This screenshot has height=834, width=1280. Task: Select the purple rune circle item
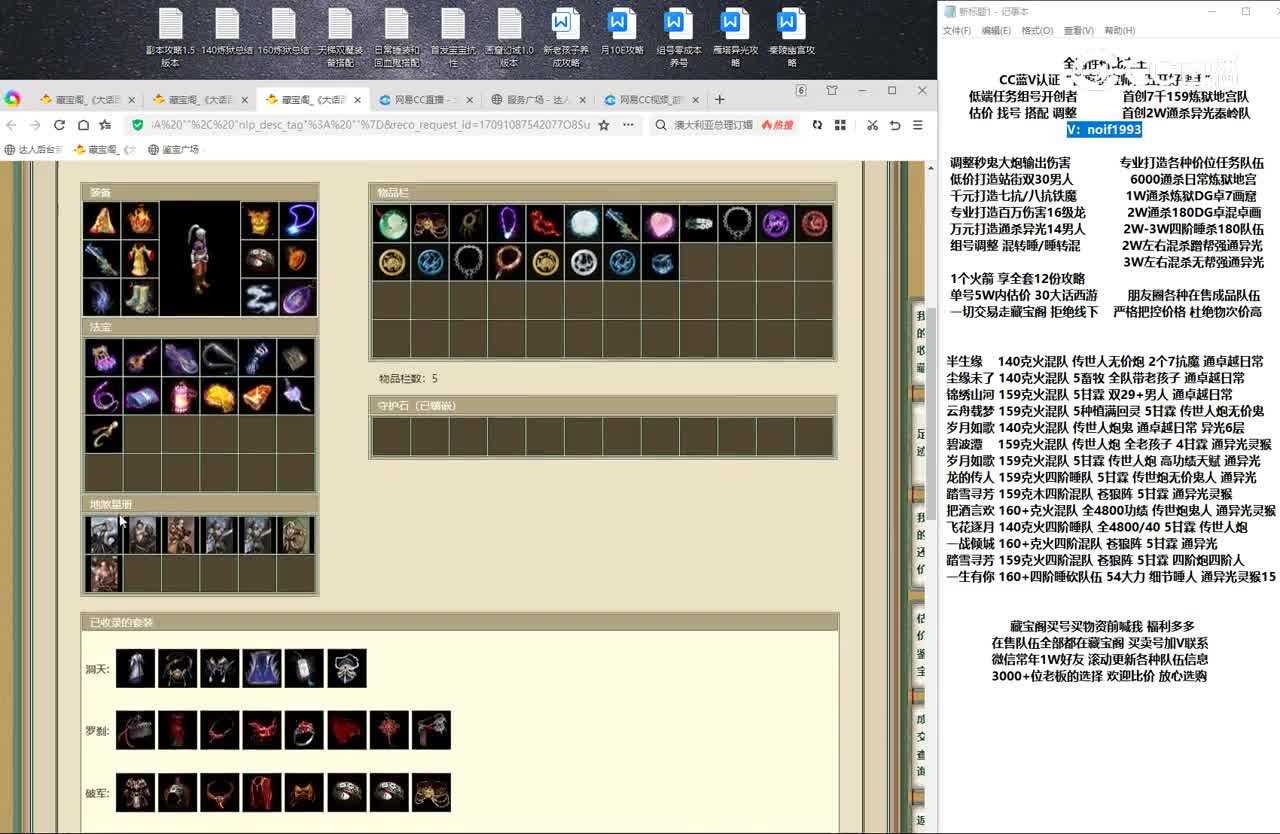pyautogui.click(x=775, y=224)
